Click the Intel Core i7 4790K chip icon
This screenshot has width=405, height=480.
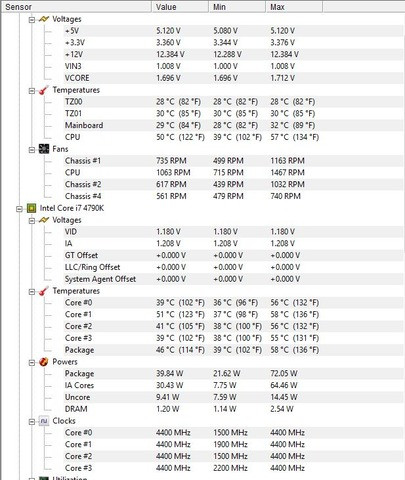[x=31, y=208]
